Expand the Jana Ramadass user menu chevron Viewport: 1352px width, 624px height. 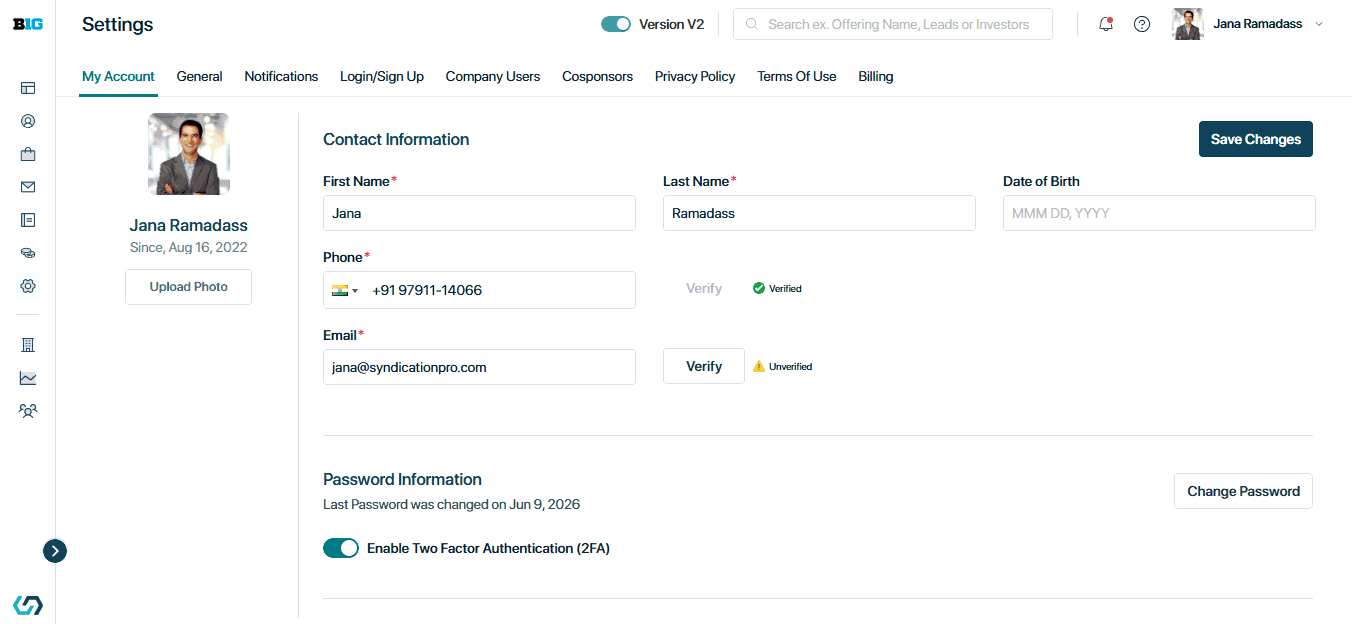[x=1319, y=24]
